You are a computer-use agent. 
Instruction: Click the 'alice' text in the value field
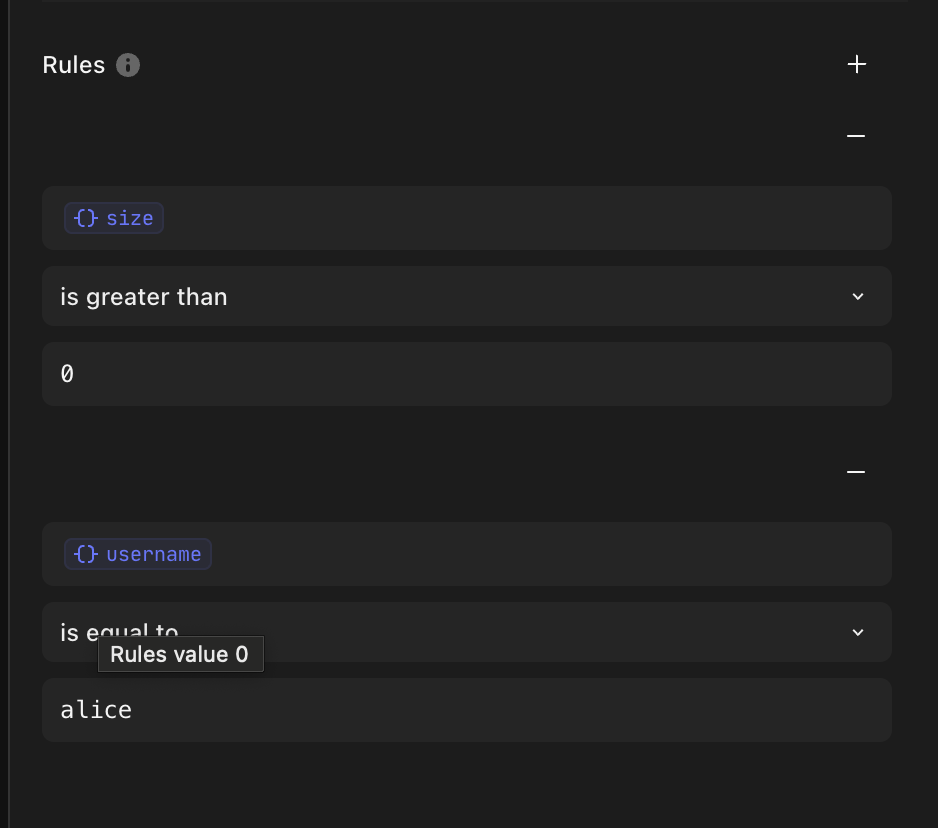pos(96,710)
